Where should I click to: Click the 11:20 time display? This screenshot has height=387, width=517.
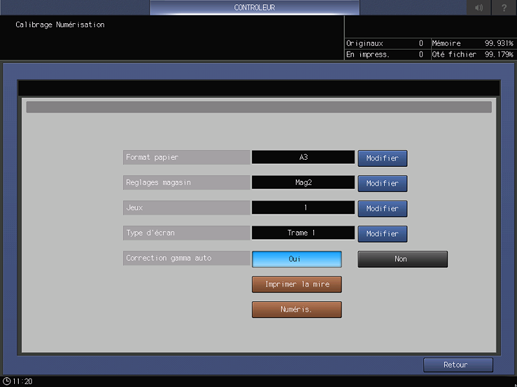[x=23, y=381]
